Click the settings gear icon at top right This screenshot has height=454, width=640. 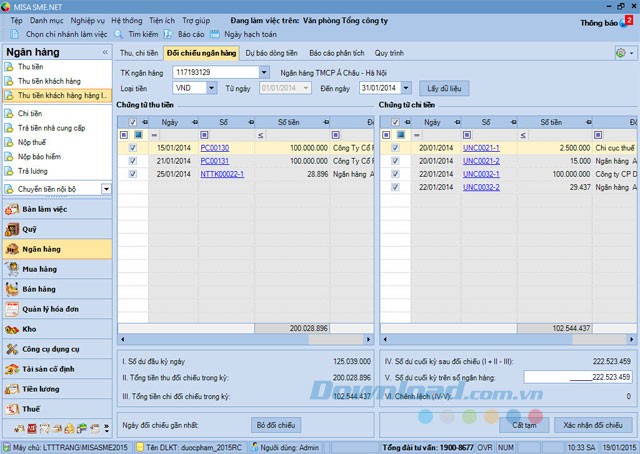coord(621,52)
